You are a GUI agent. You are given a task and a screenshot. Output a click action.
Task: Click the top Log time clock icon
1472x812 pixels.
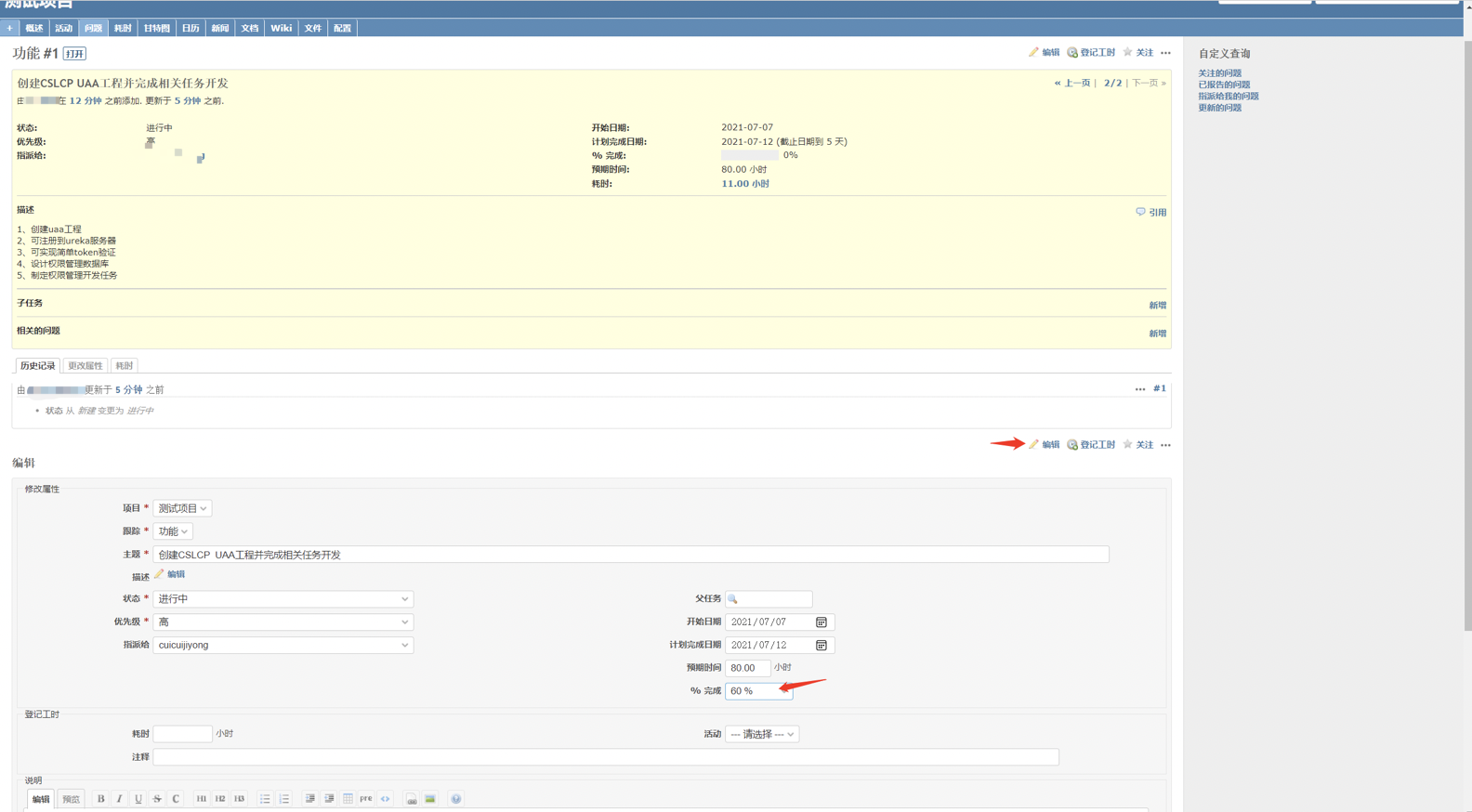(1072, 52)
